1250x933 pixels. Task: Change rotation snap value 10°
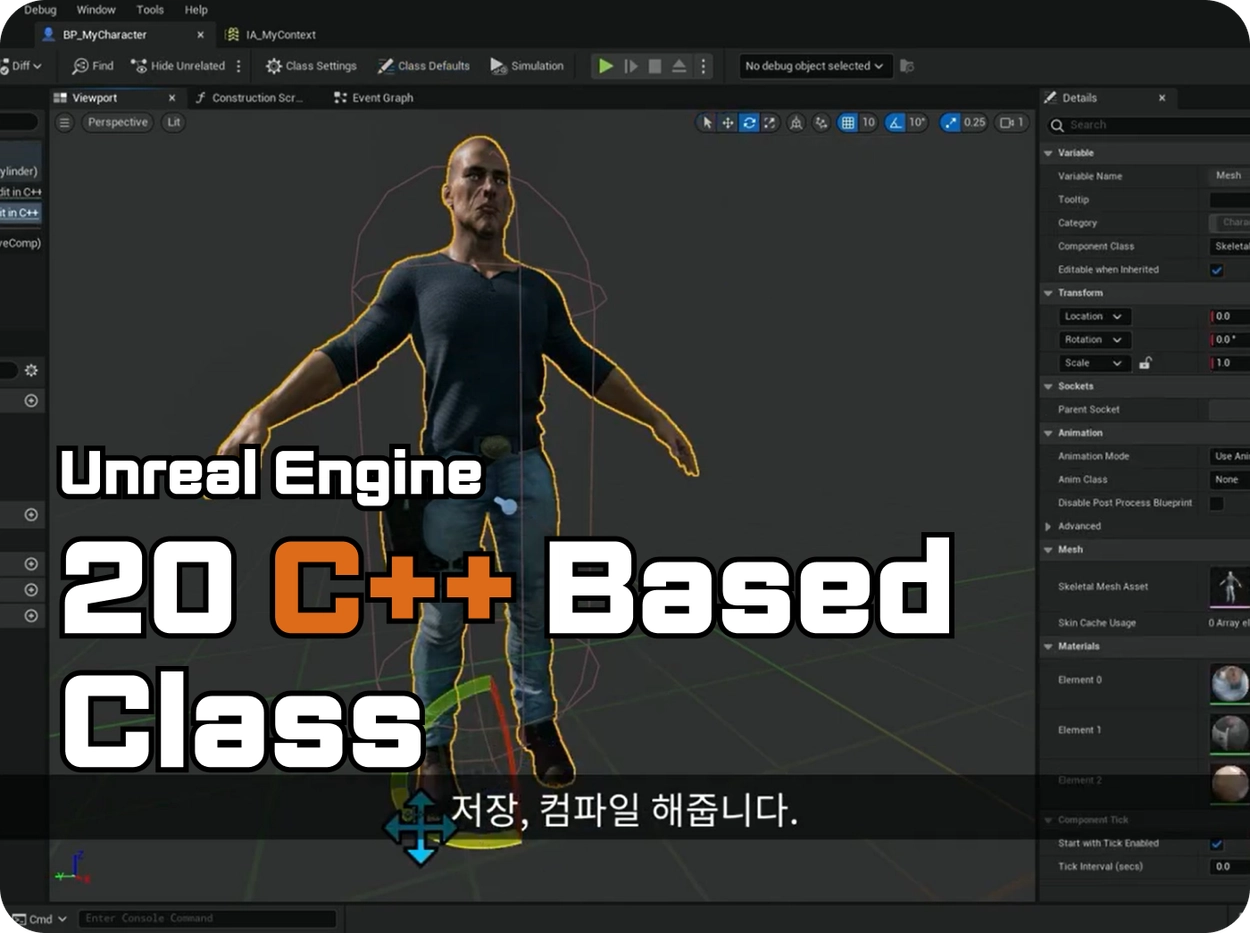(x=918, y=123)
